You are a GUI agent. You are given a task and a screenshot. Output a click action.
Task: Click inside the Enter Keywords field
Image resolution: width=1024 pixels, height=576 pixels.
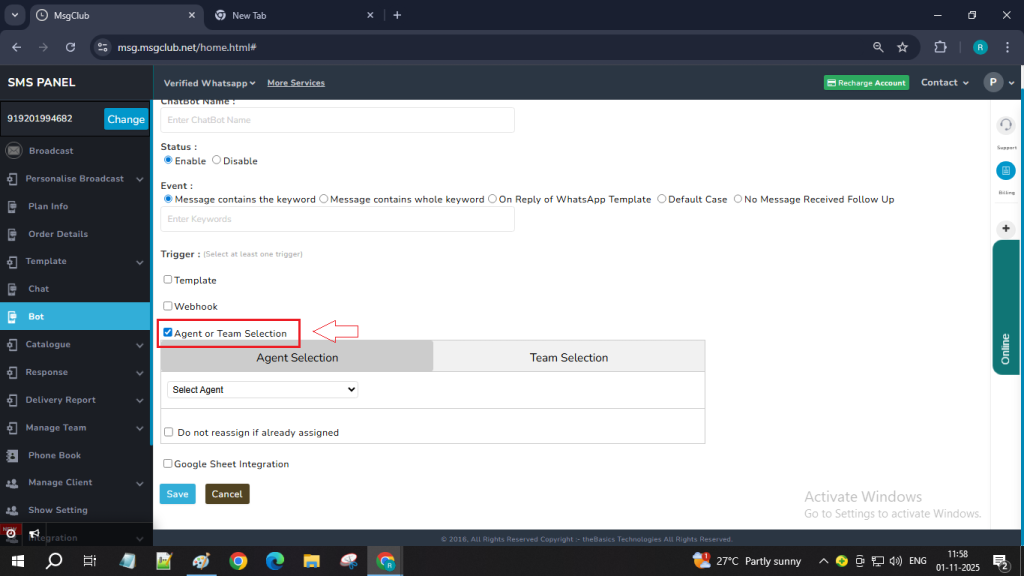click(337, 219)
